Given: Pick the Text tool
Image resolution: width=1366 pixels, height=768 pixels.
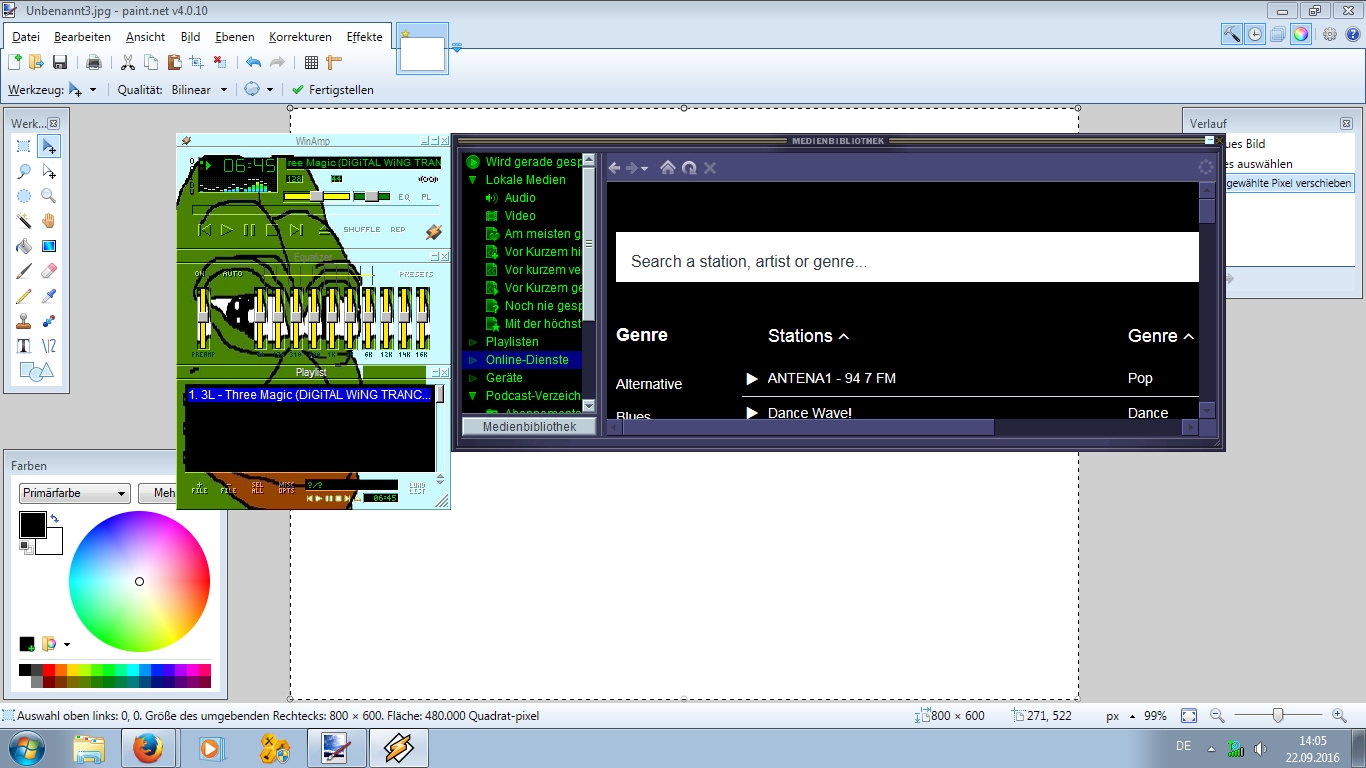Looking at the screenshot, I should coord(24,346).
